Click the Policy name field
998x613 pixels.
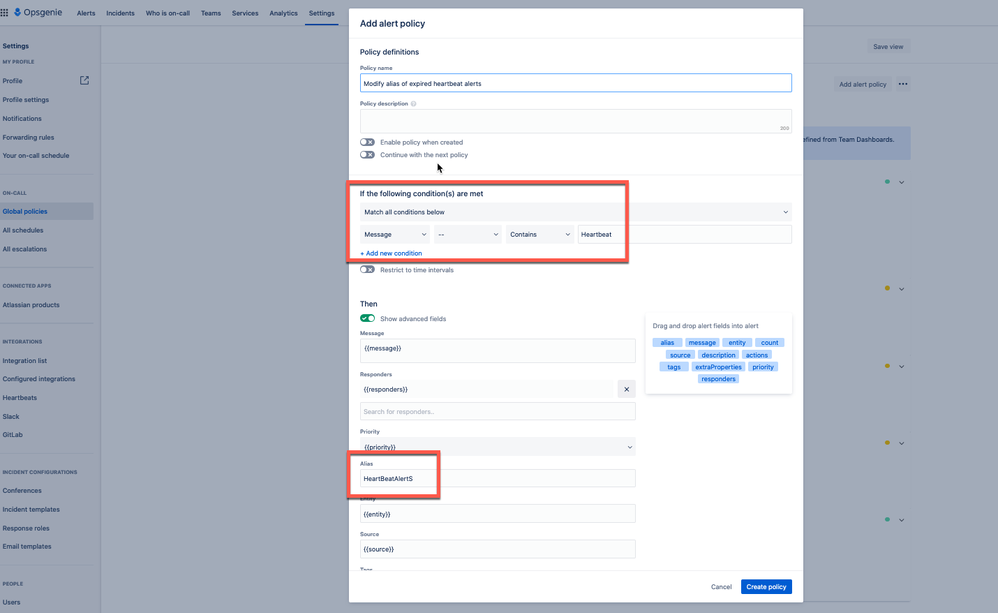575,83
